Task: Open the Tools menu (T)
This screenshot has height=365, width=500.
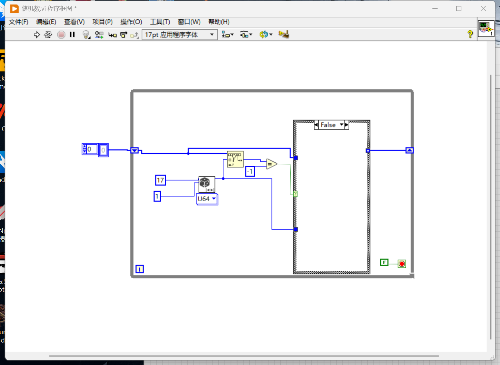Action: click(x=160, y=22)
